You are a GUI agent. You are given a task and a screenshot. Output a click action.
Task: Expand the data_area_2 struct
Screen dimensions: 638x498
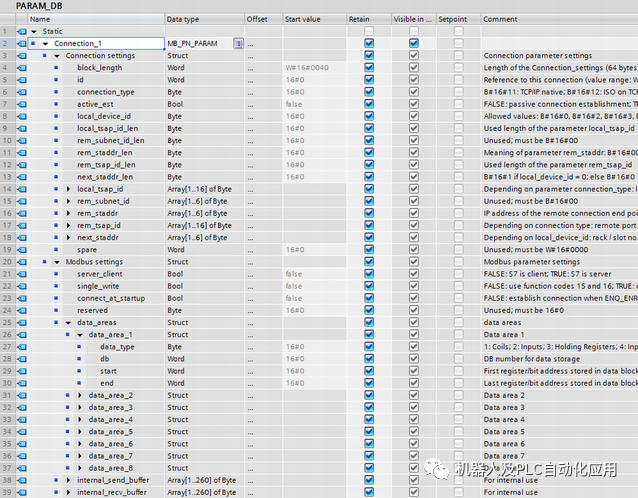pos(80,395)
